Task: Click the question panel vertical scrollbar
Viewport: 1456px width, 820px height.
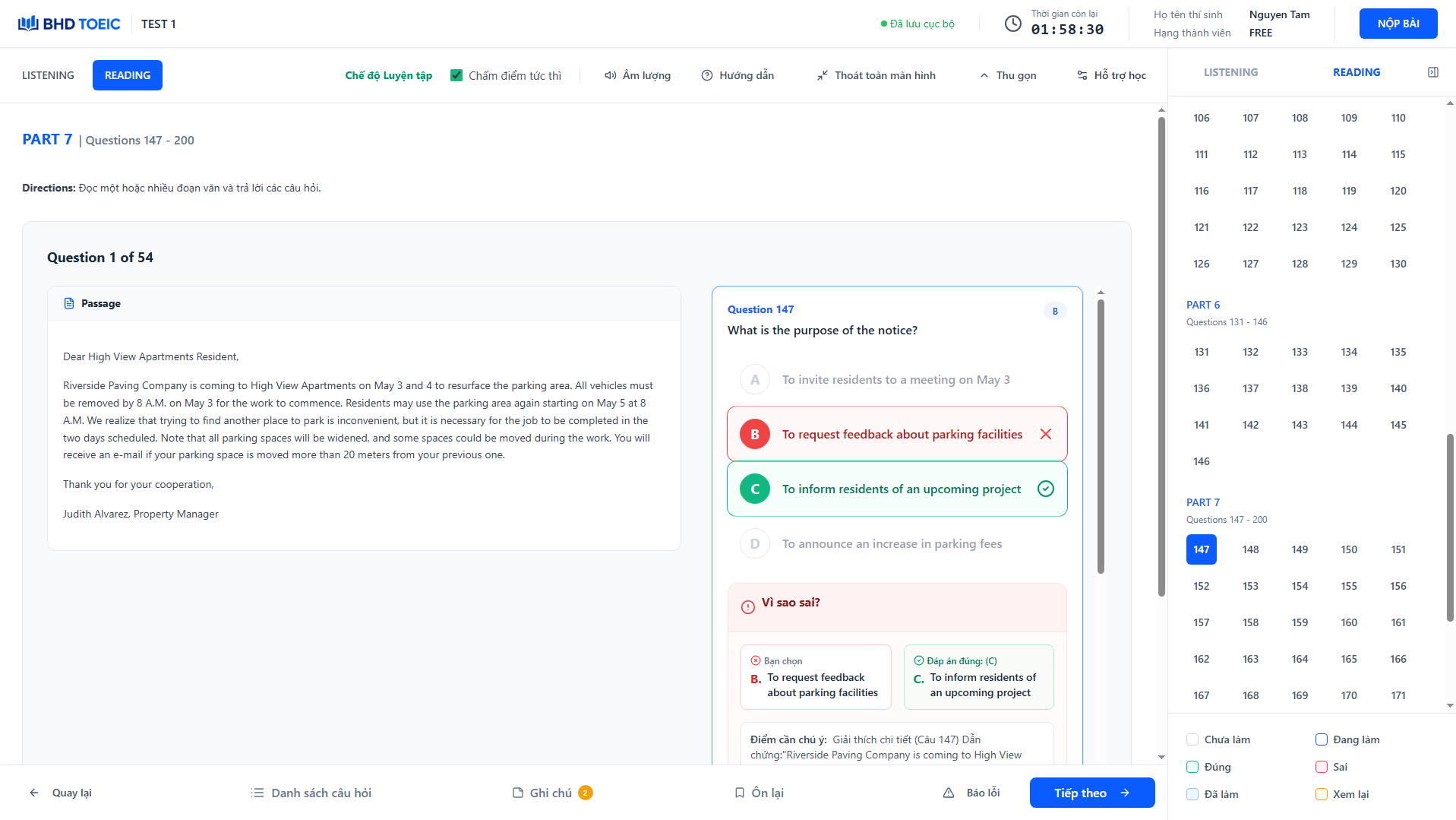Action: tap(1101, 437)
